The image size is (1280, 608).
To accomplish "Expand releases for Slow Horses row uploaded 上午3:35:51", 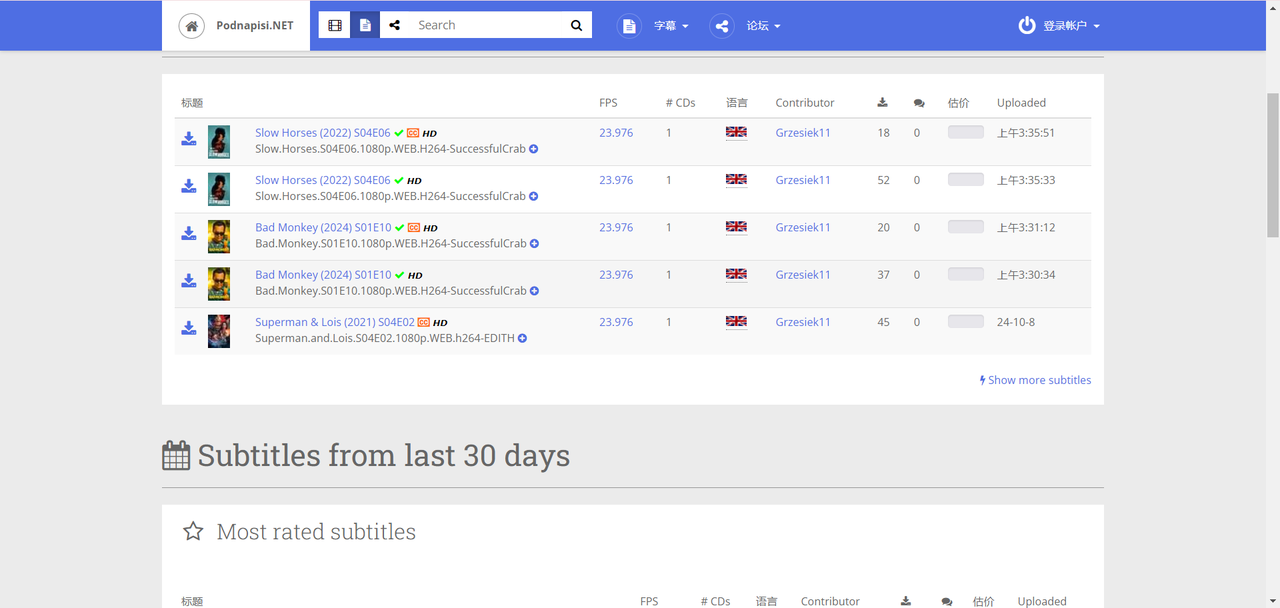I will 534,149.
